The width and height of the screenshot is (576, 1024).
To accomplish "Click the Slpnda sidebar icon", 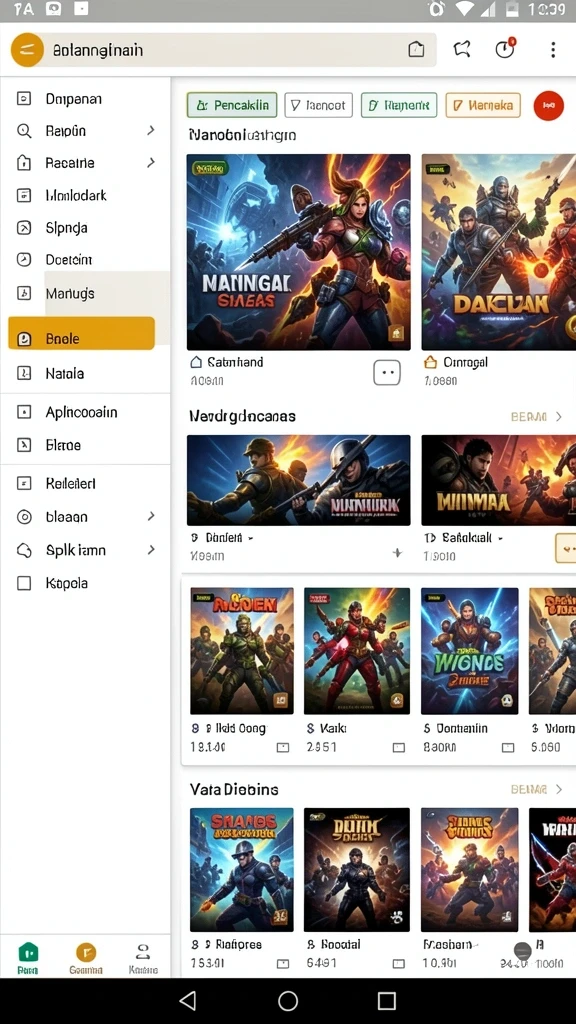I will pyautogui.click(x=24, y=227).
